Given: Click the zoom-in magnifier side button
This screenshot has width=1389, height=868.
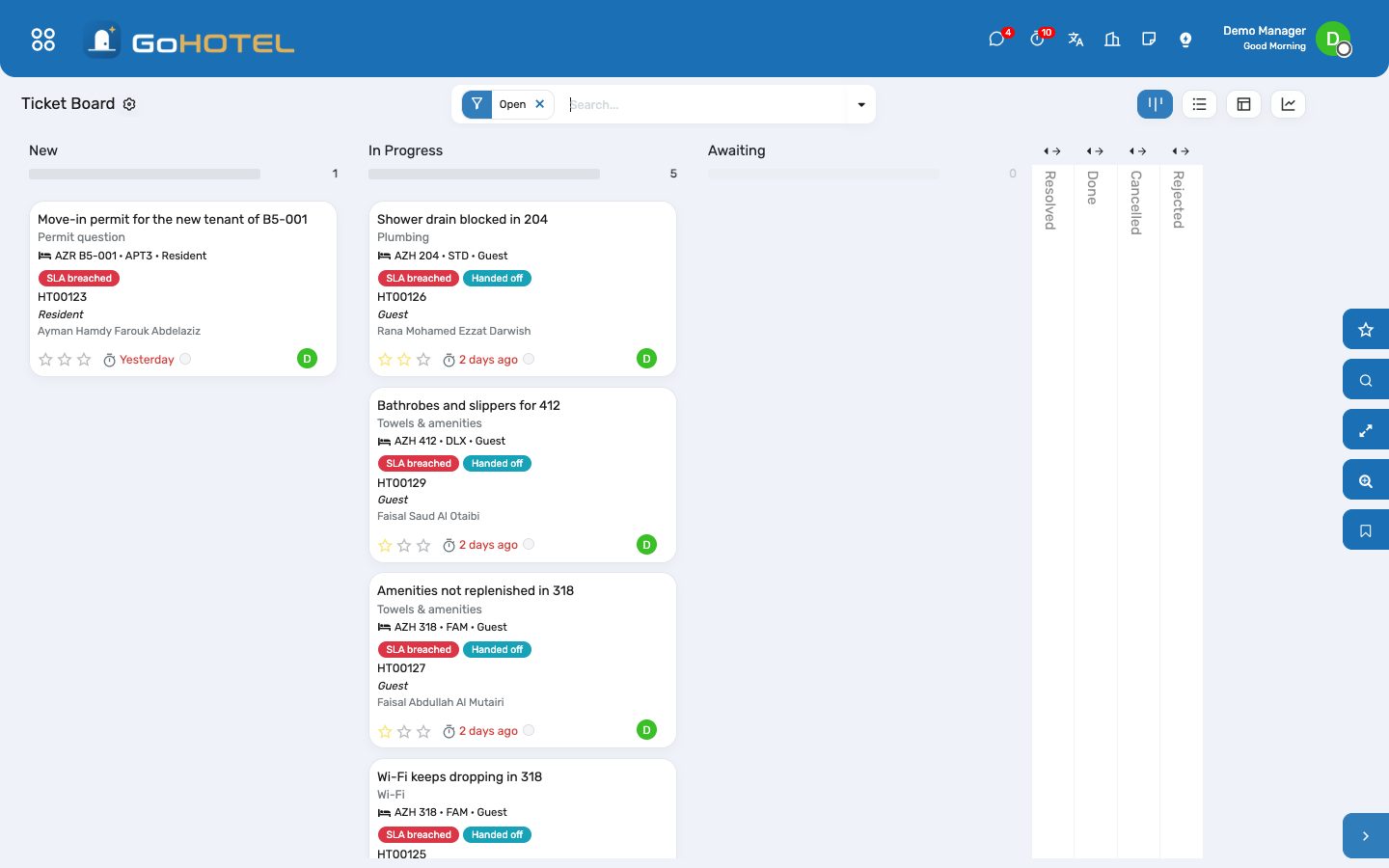Looking at the screenshot, I should coord(1366,480).
